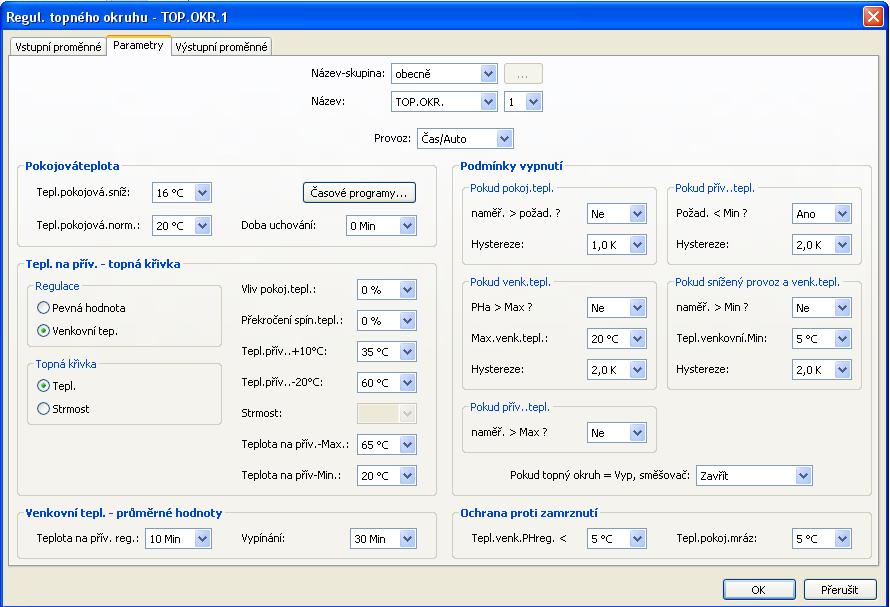This screenshot has width=890, height=607.
Task: Open Pokud pokoj.tepl. Hystereze dropdown 1,0 K
Action: [616, 245]
